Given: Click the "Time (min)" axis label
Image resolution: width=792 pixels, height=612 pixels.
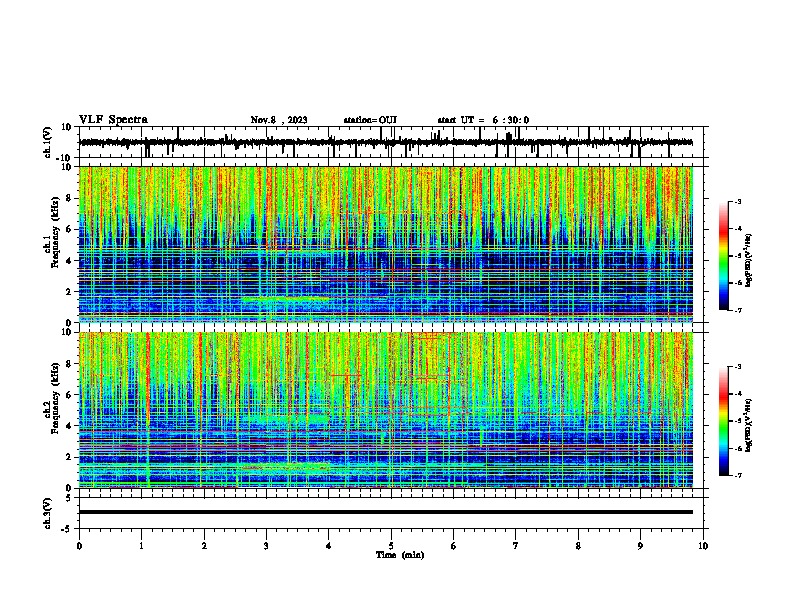Looking at the screenshot, I should click(x=400, y=555).
